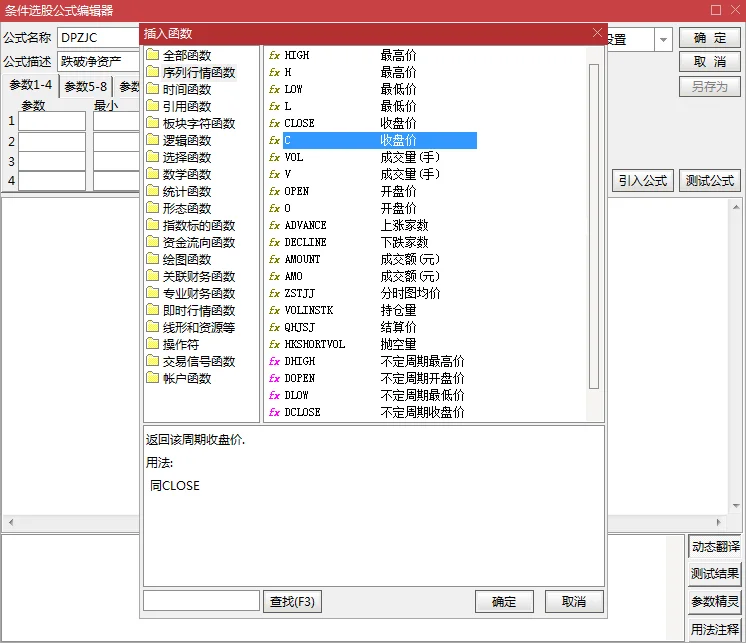The height and width of the screenshot is (643, 746).
Task: Select the 绘图函数 folder icon
Action: coord(152,259)
